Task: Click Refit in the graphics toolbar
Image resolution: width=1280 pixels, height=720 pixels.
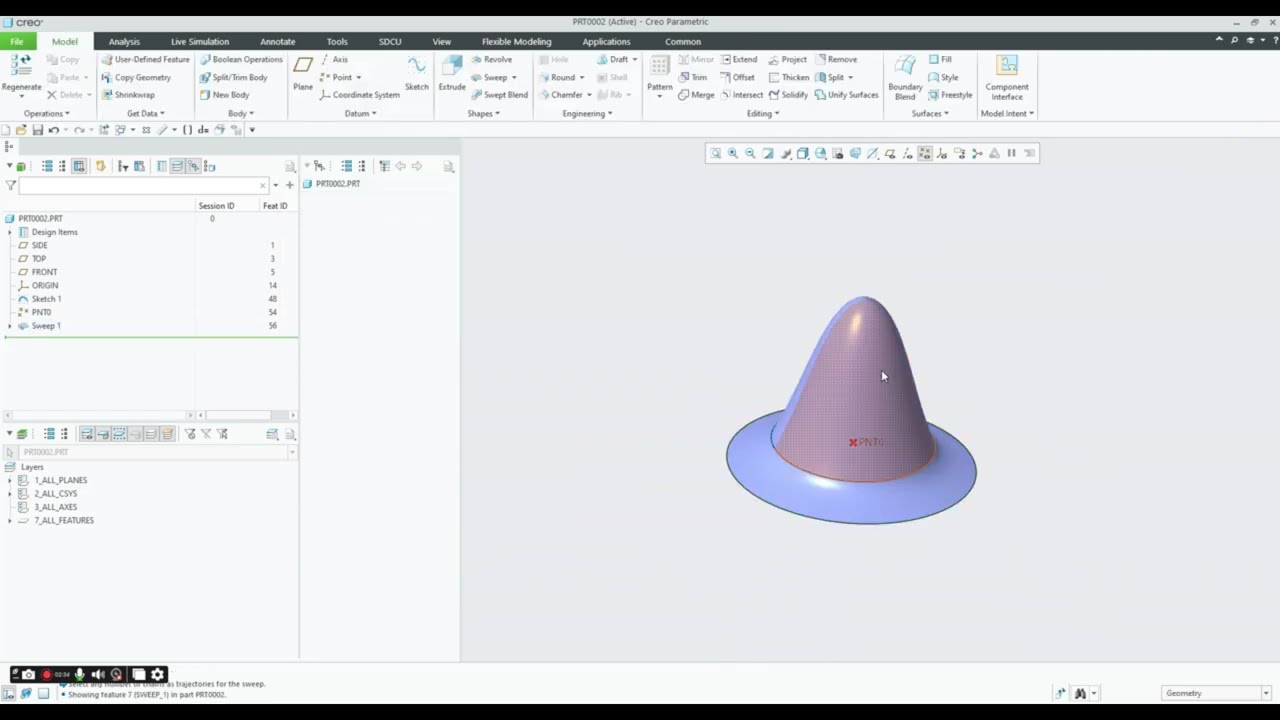Action: point(715,153)
